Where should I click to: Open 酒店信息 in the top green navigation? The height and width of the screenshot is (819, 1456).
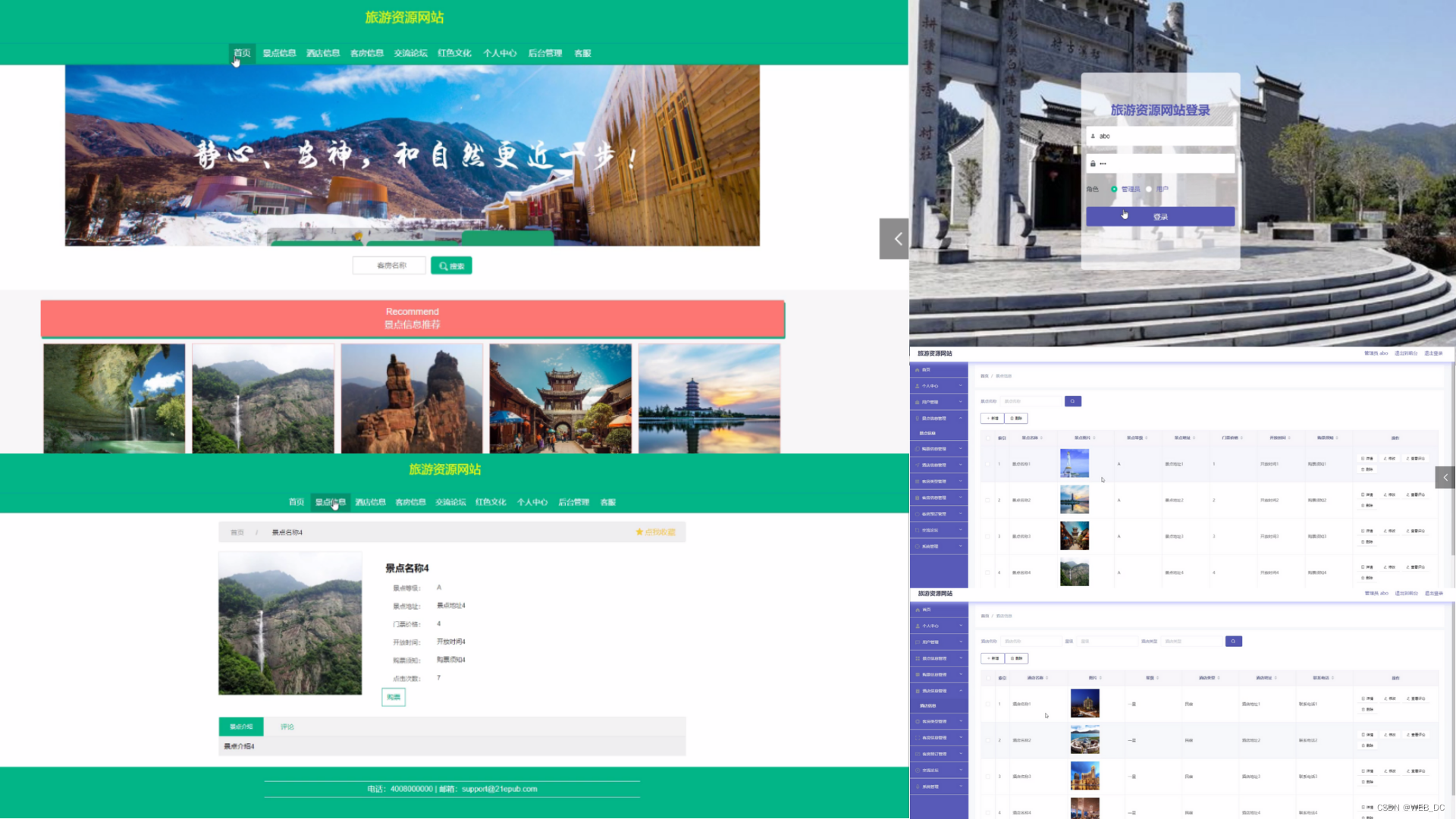(323, 53)
